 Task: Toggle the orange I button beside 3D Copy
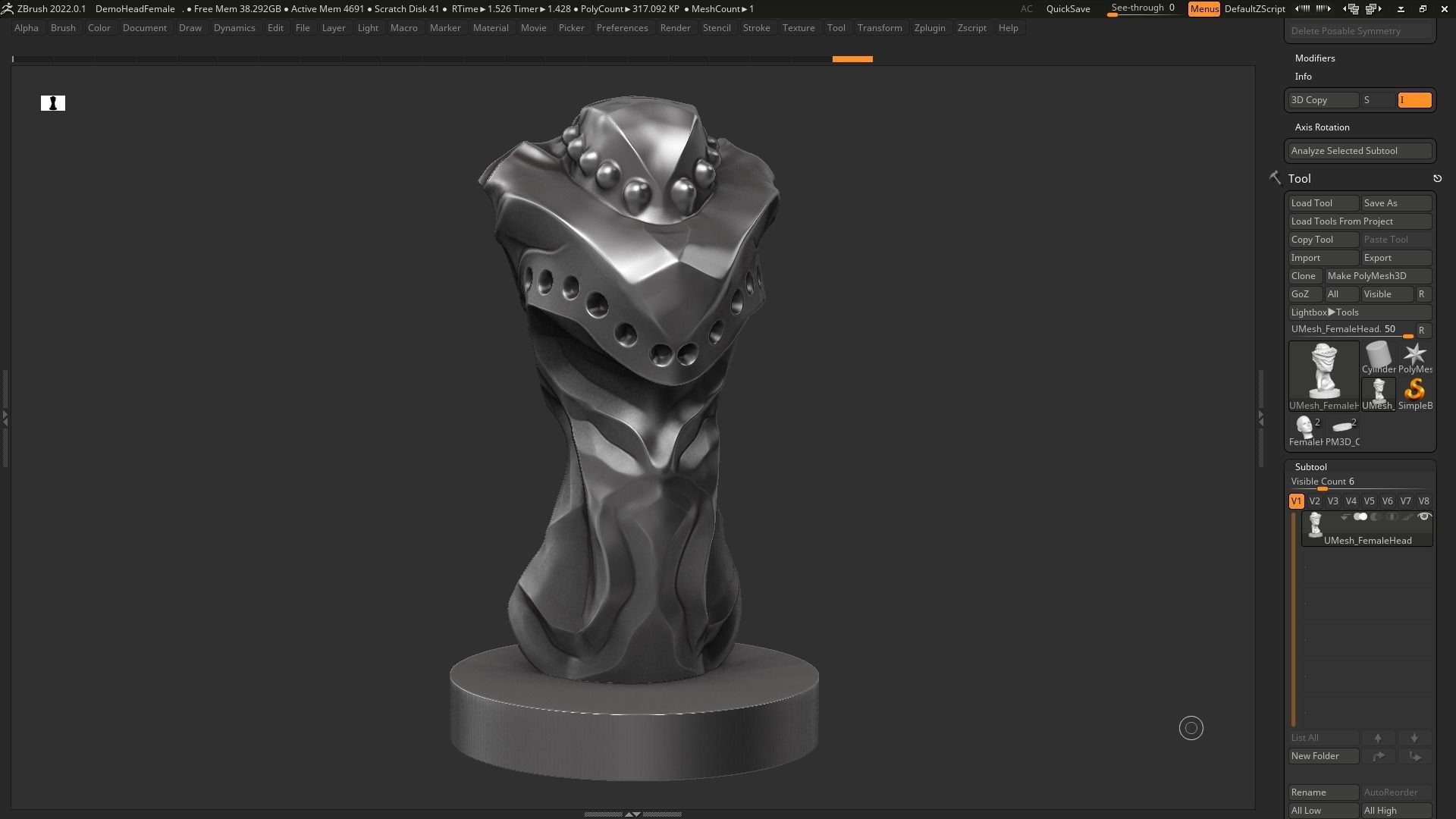1415,100
